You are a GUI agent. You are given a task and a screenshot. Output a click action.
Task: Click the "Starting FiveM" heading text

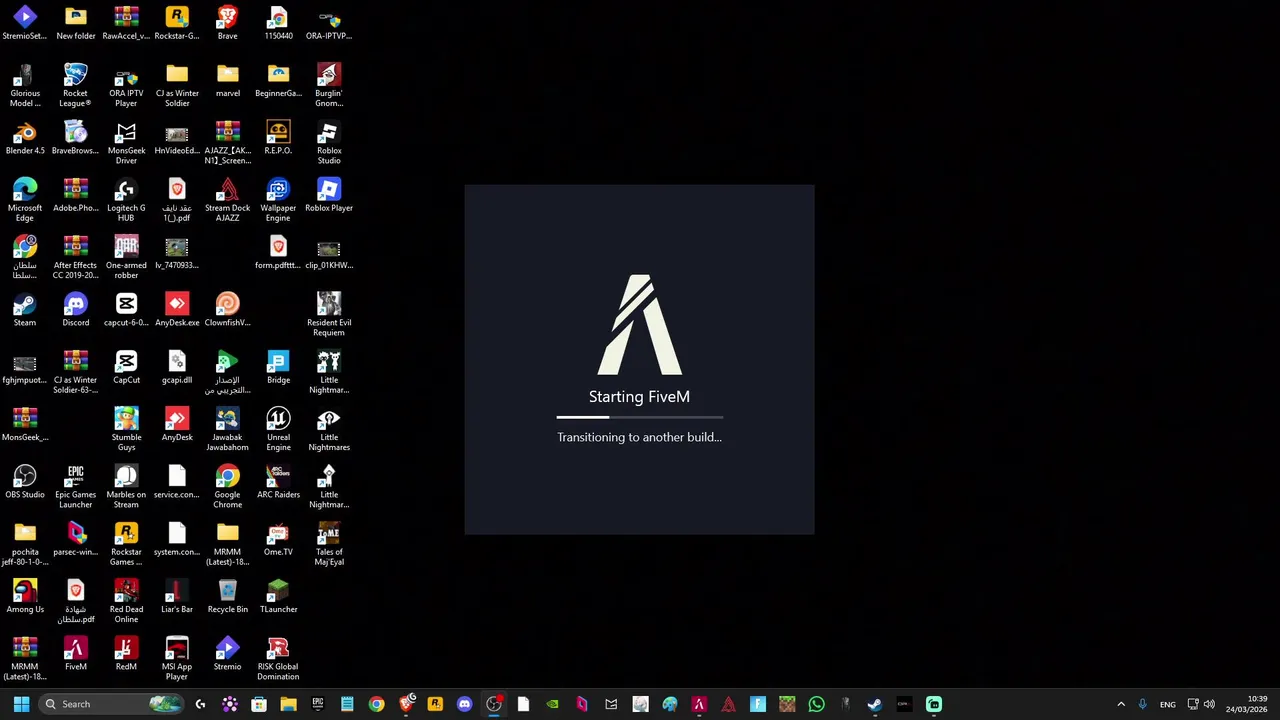click(x=639, y=397)
